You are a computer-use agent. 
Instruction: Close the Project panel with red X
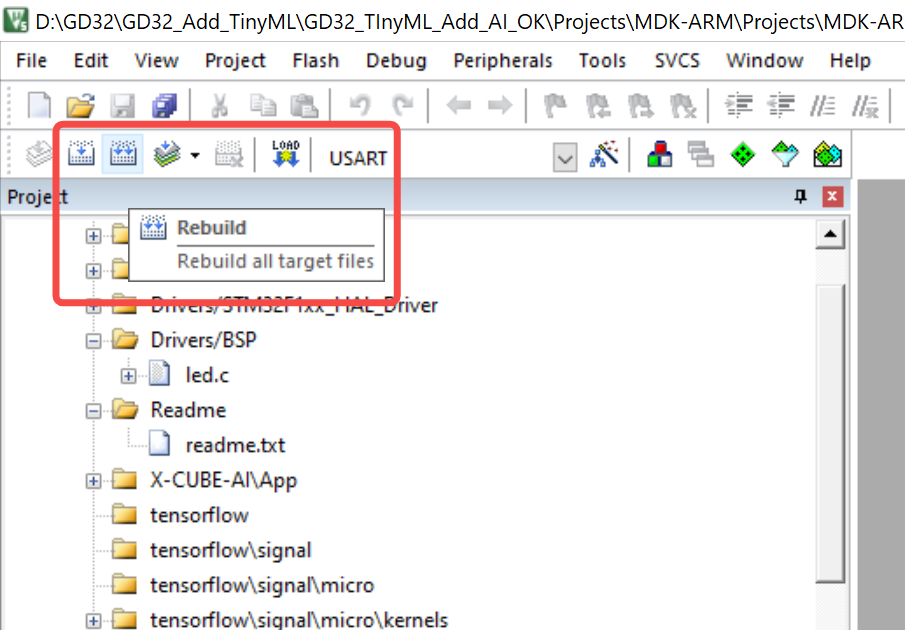tap(832, 197)
